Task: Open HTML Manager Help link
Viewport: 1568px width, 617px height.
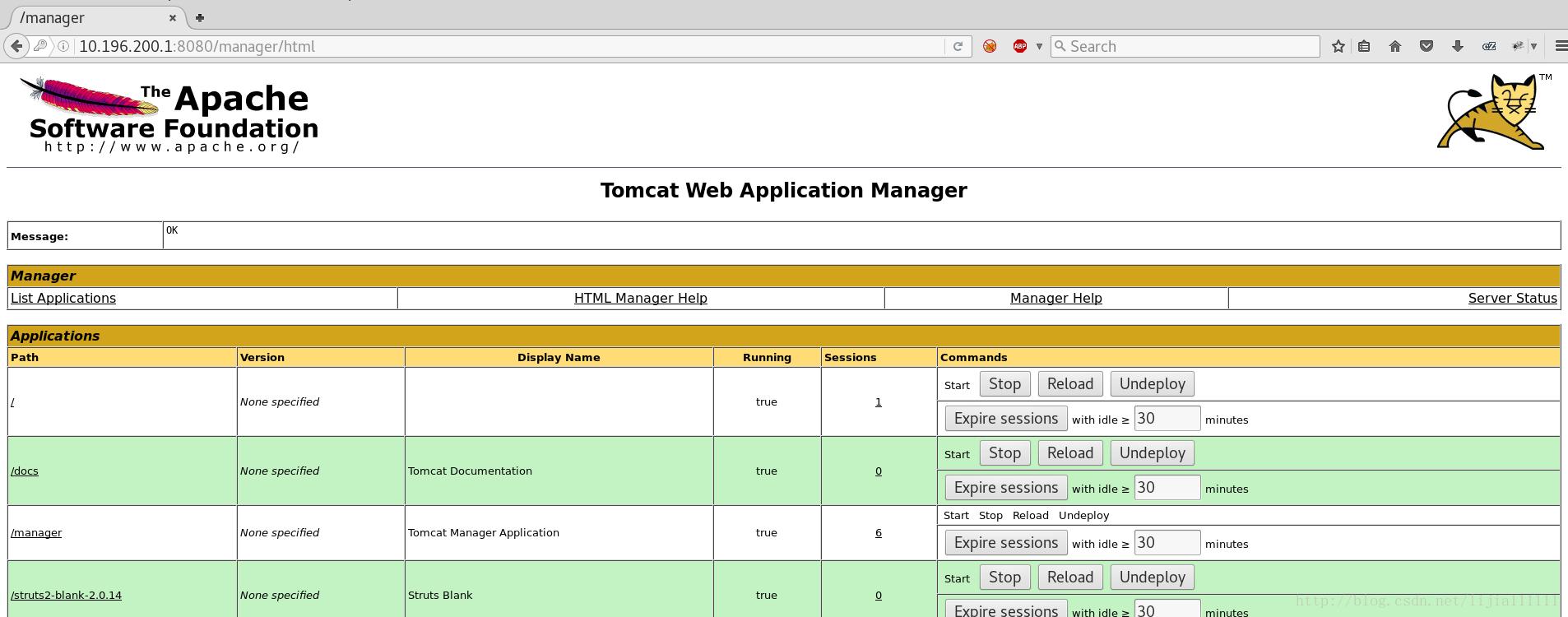Action: [641, 298]
